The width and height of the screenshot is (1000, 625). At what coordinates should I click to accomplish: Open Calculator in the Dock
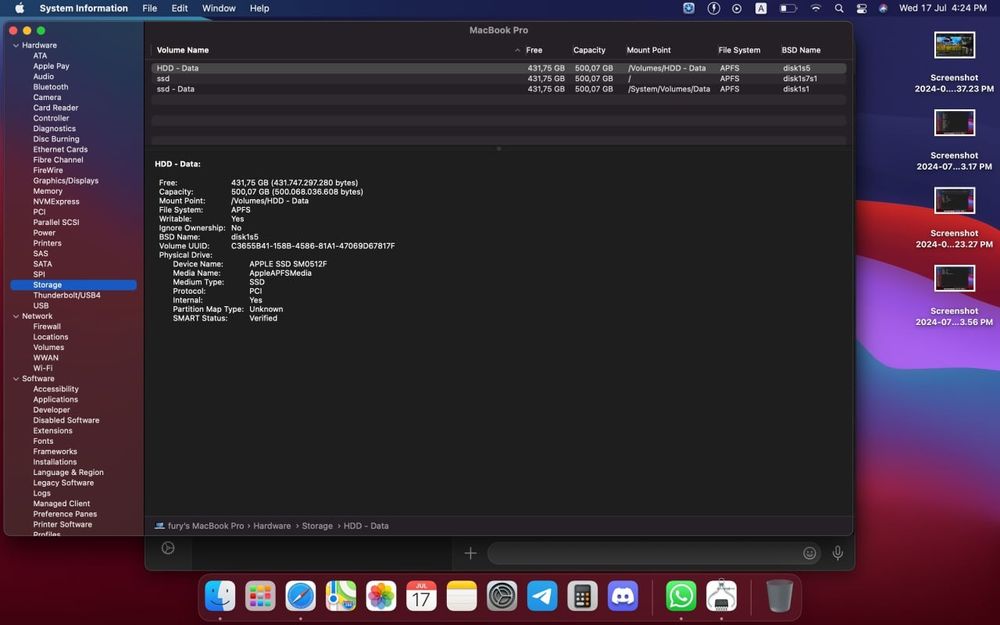tap(582, 597)
